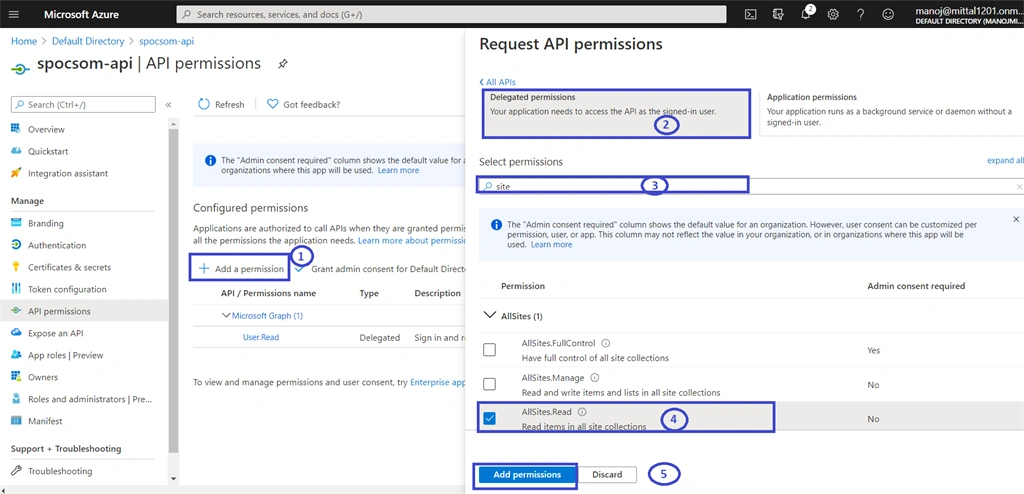Screen dimensions: 1024x494
Task: Open the notifications bell icon
Action: pyautogui.click(x=807, y=14)
